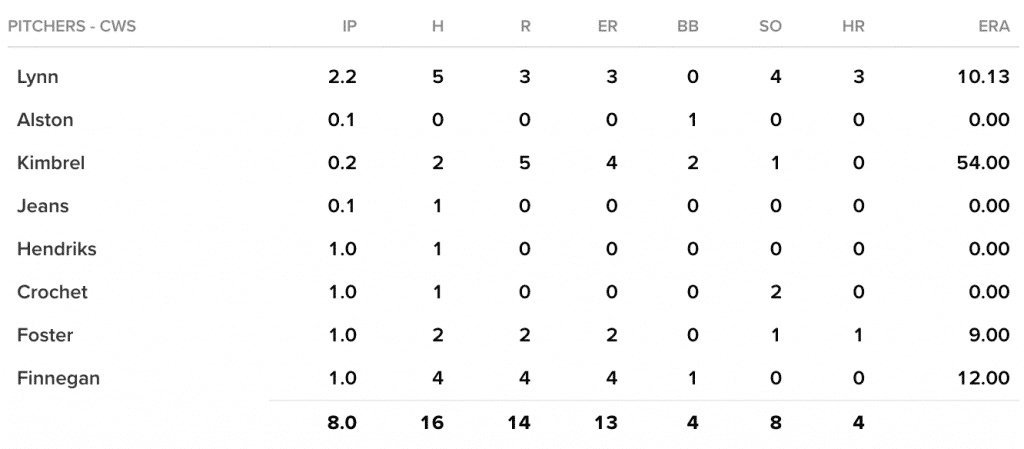
Task: Select Kimbrel in the pitchers list
Action: point(51,163)
